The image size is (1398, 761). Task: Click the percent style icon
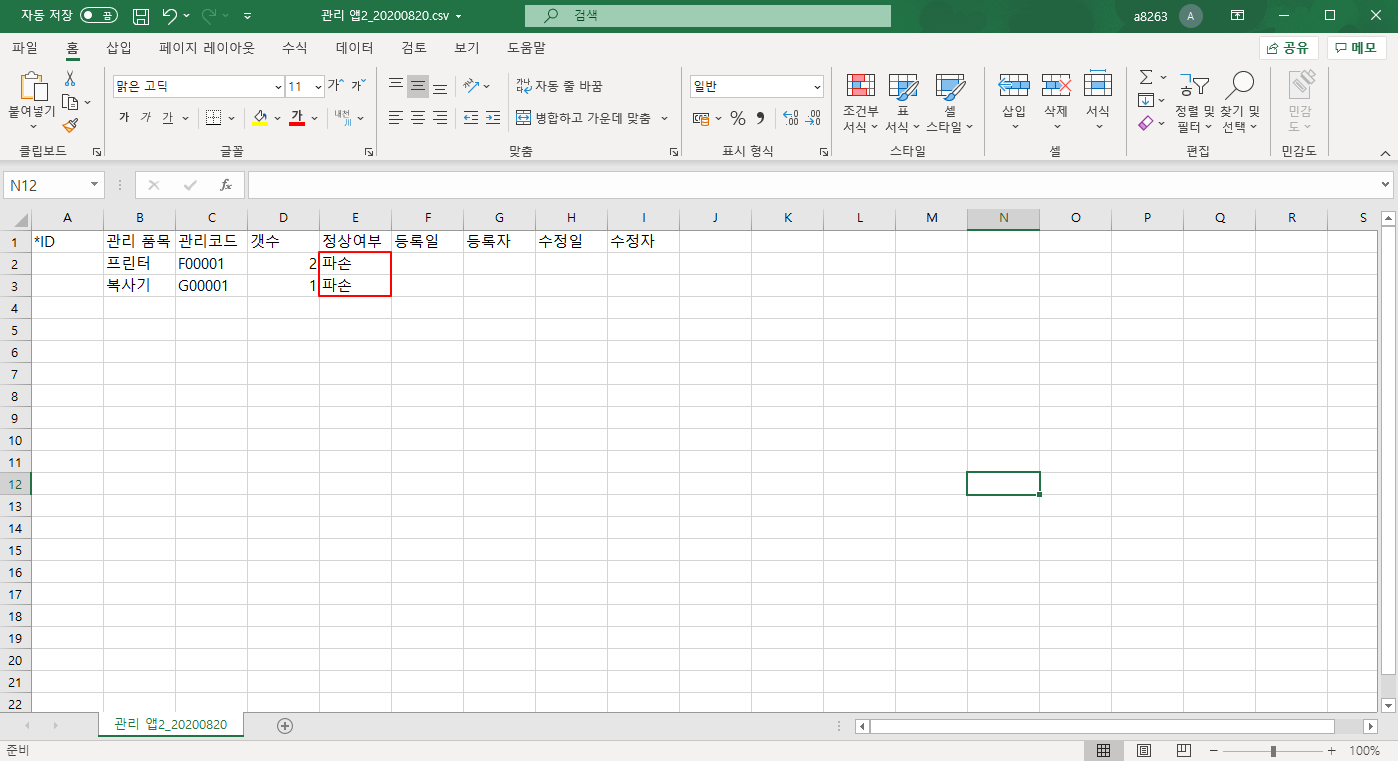click(737, 118)
